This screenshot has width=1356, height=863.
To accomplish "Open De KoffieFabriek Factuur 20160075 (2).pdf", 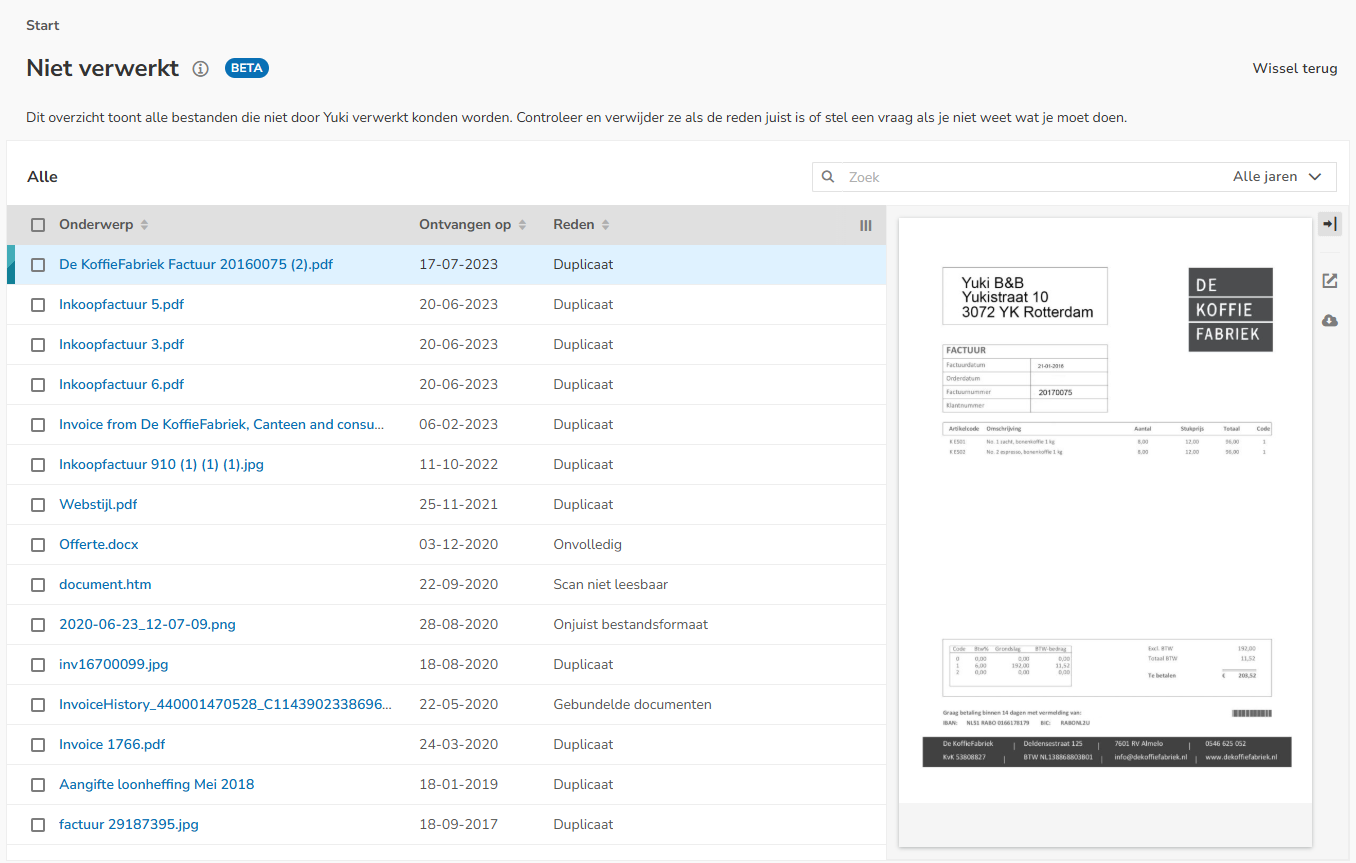I will pyautogui.click(x=196, y=265).
